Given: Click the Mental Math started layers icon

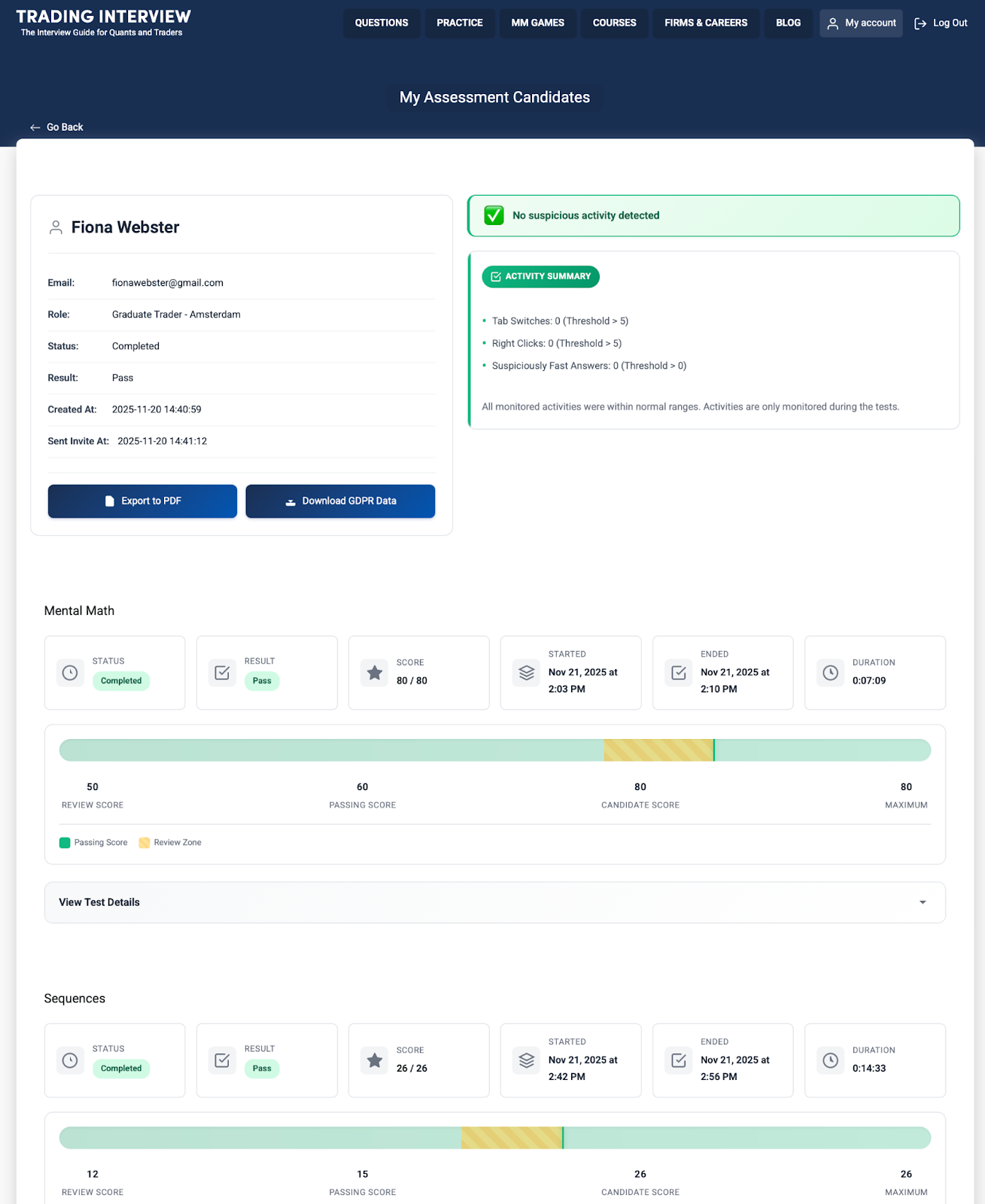Looking at the screenshot, I should click(527, 673).
